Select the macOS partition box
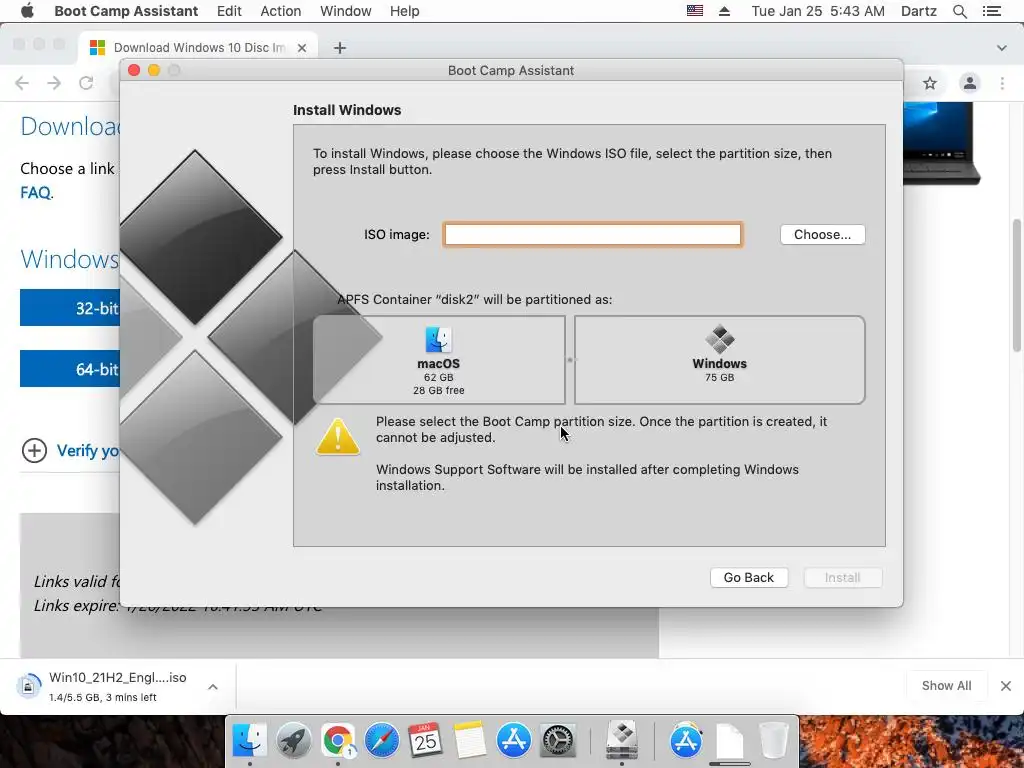Viewport: 1024px width, 768px height. (x=439, y=360)
